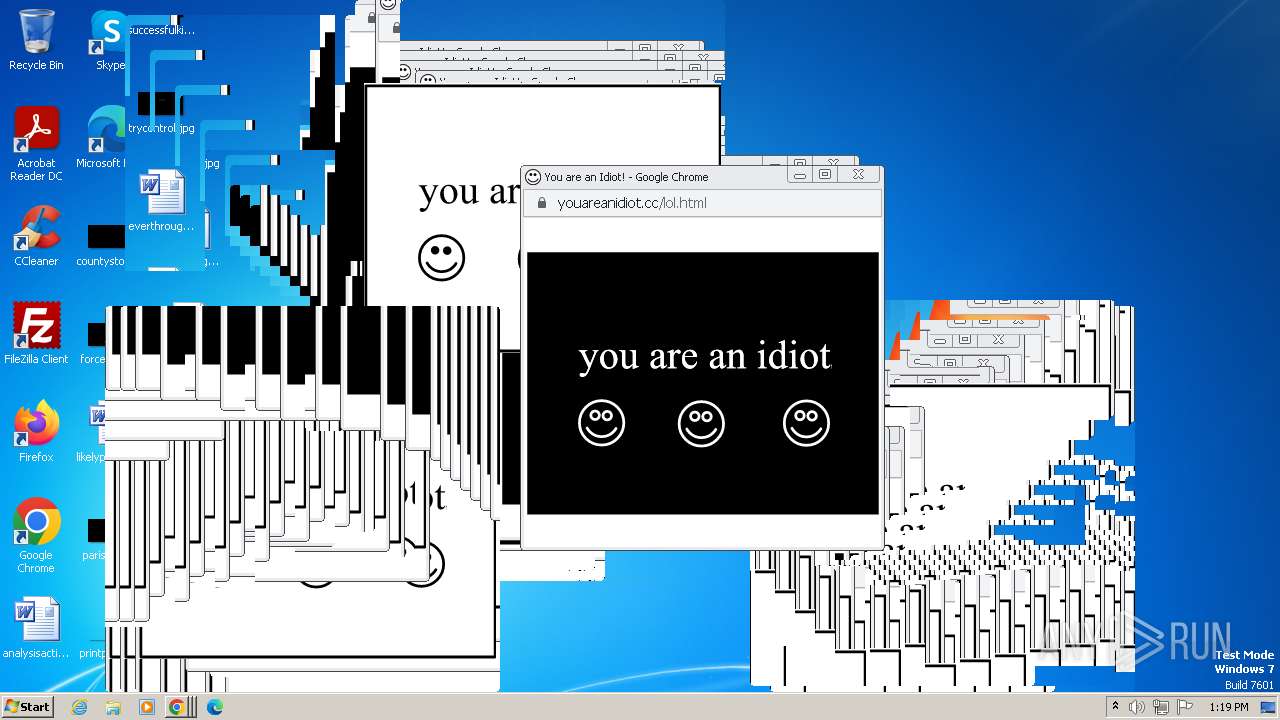
Task: Select the countysto... desktop file
Action: point(102,246)
